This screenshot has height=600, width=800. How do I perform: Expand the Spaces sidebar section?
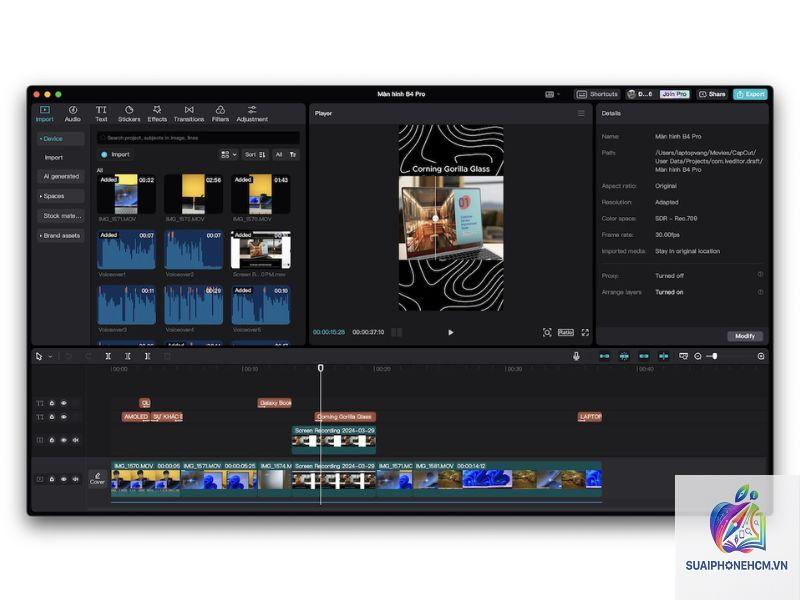click(x=60, y=196)
